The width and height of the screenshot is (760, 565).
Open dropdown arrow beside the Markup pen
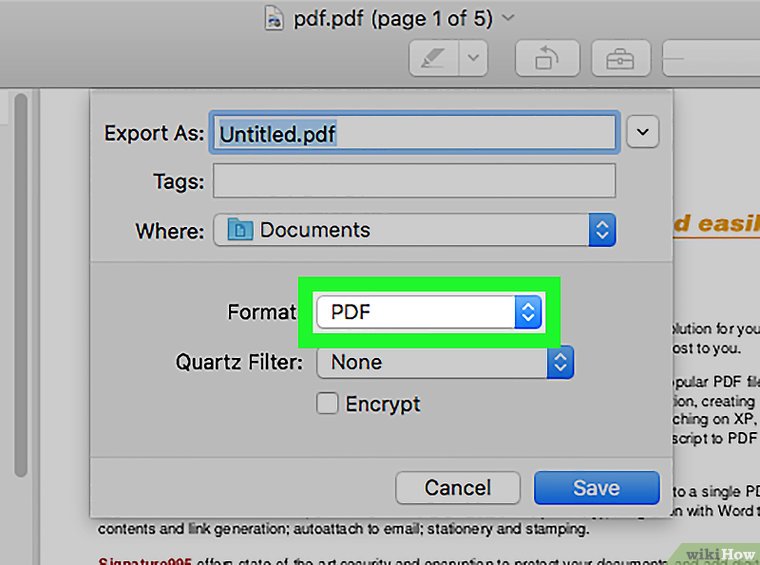(474, 59)
